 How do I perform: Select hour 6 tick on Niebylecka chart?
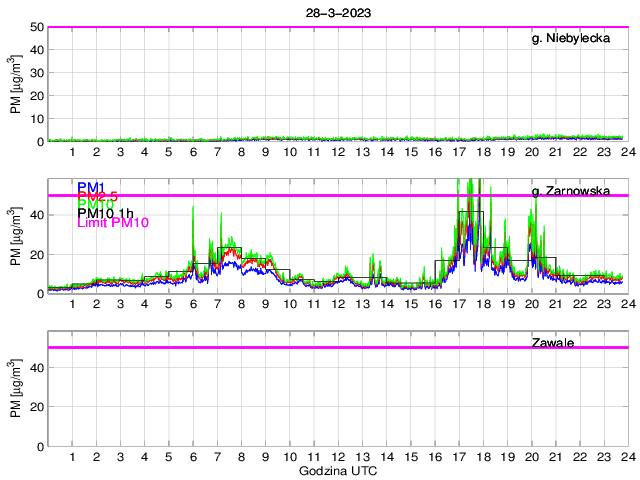tap(193, 152)
